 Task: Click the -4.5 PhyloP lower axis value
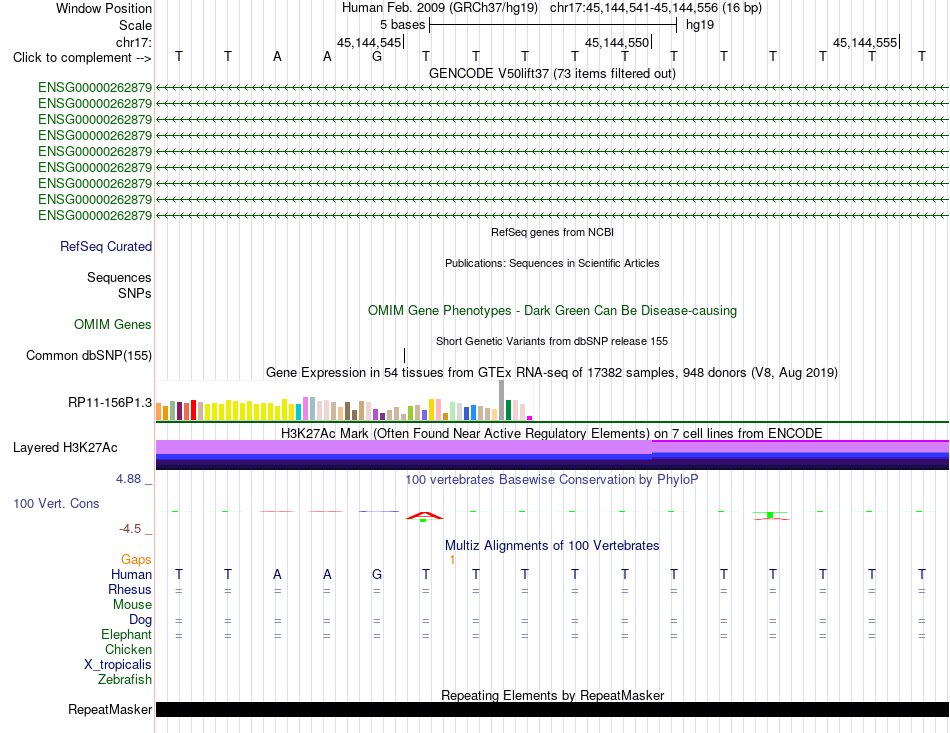pos(130,529)
